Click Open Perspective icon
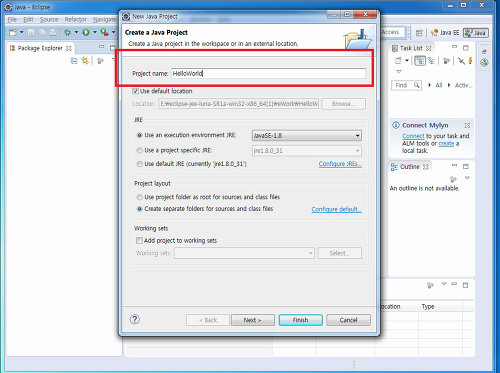This screenshot has width=500, height=373. pyautogui.click(x=419, y=33)
